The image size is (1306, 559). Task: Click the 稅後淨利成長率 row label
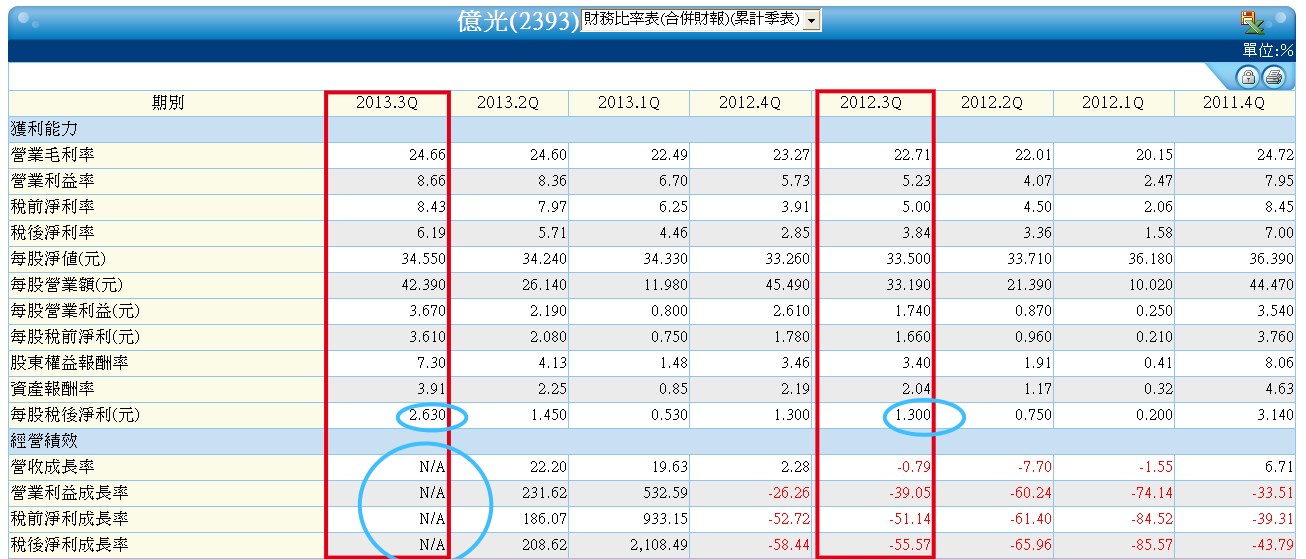69,545
